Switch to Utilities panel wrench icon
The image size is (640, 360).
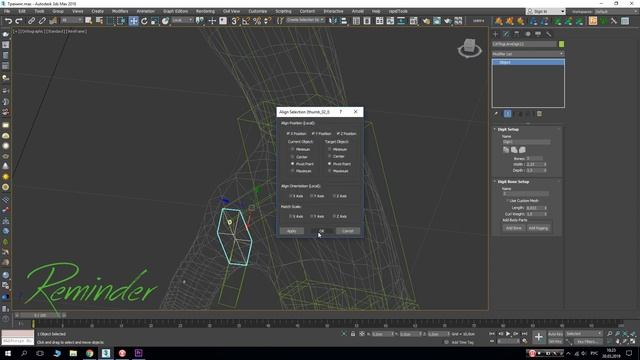(549, 34)
